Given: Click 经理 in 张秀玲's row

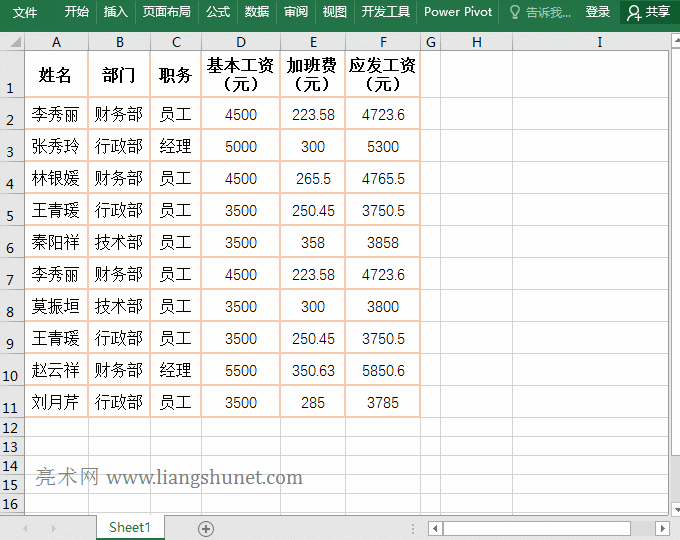Looking at the screenshot, I should (x=176, y=146).
